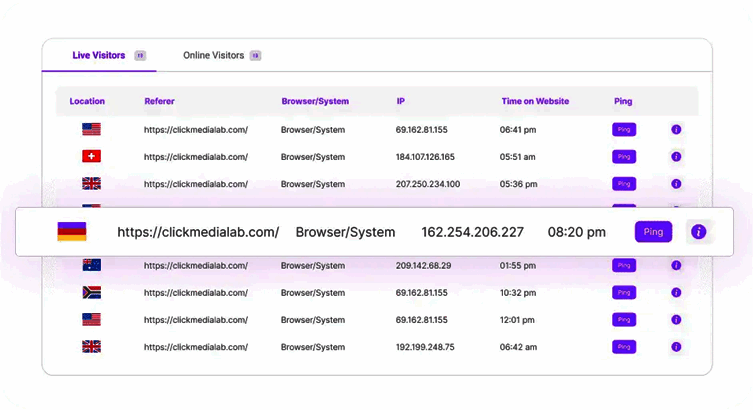Click the Australia flag icon
The height and width of the screenshot is (410, 753).
[x=92, y=266]
